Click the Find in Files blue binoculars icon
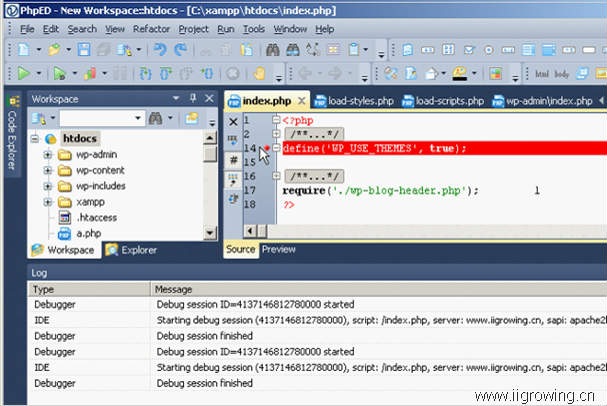The width and height of the screenshot is (607, 406). (x=293, y=50)
